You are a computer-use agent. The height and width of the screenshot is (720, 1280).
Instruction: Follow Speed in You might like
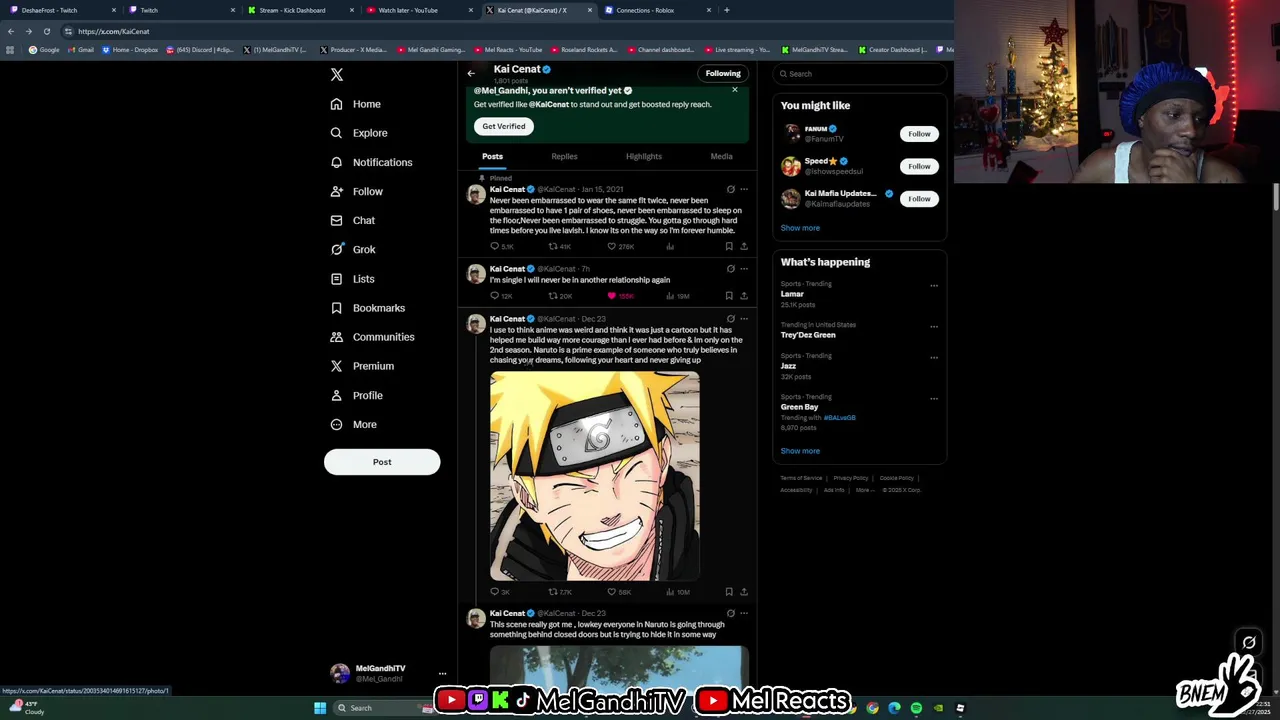pos(919,166)
